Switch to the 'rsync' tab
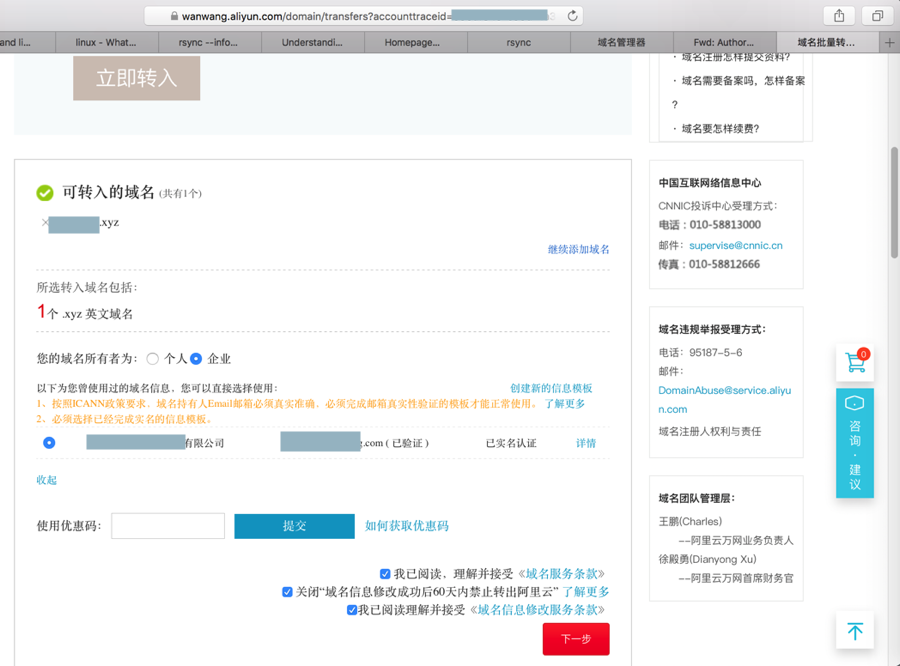 (x=519, y=42)
